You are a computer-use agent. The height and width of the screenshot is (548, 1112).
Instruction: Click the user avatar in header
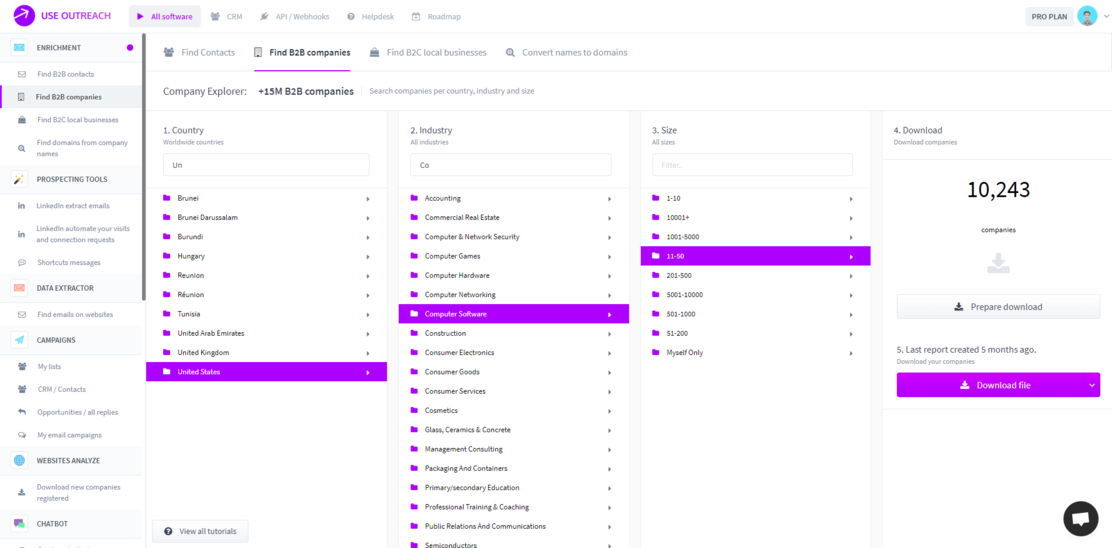click(x=1087, y=16)
